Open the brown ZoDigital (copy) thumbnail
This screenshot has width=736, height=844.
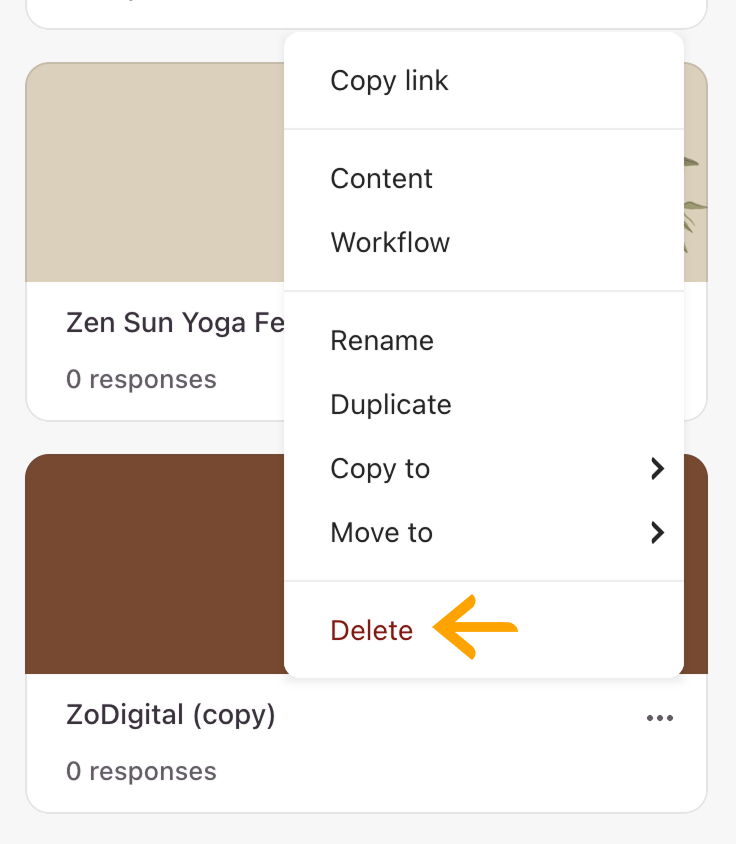pos(155,564)
